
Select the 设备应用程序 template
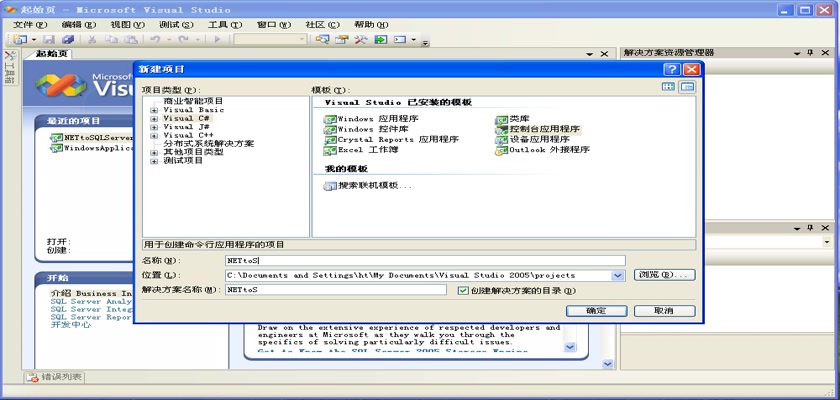point(532,139)
